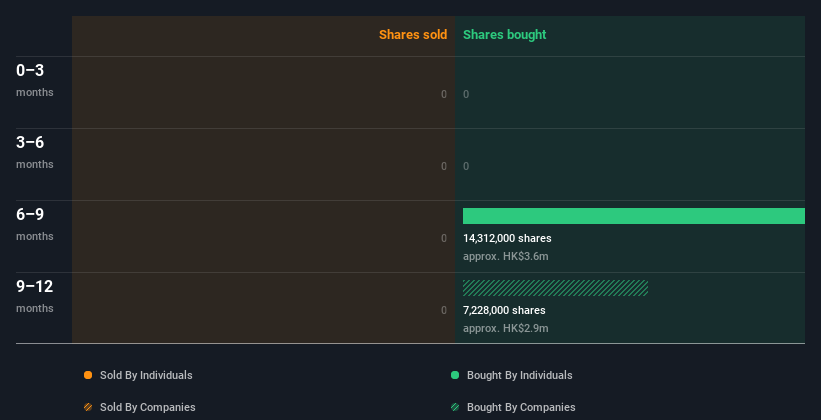
Task: Click the 7,228,000 shares value
Action: pyautogui.click(x=504, y=310)
